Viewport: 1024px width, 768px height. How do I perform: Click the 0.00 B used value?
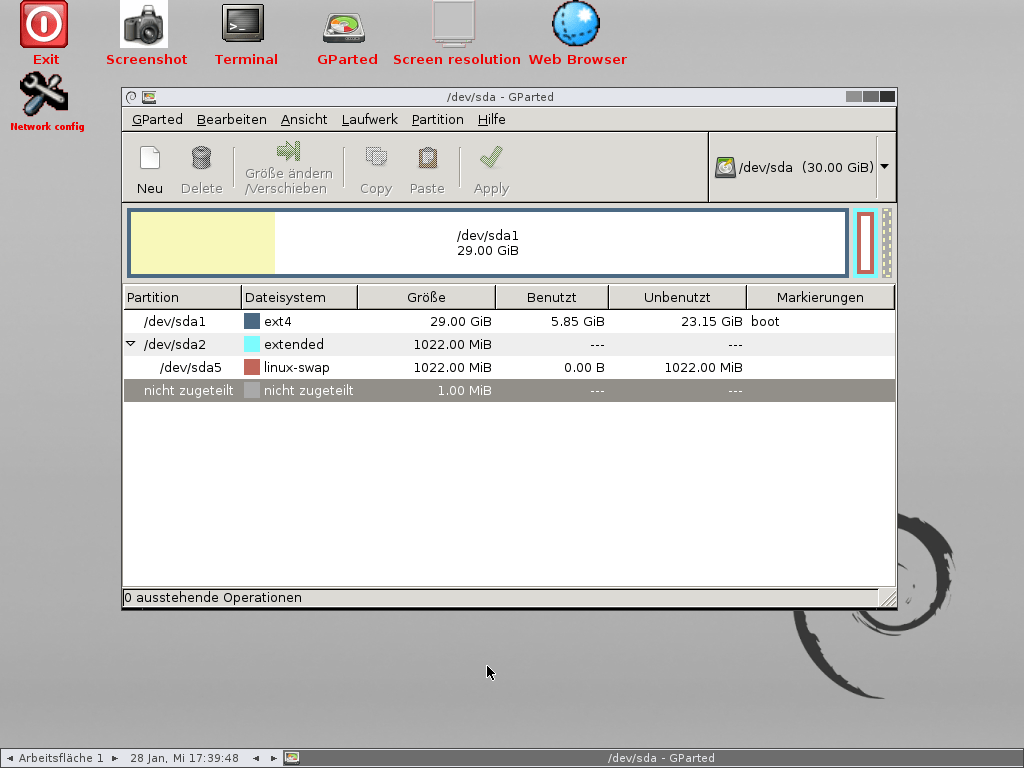coord(584,367)
